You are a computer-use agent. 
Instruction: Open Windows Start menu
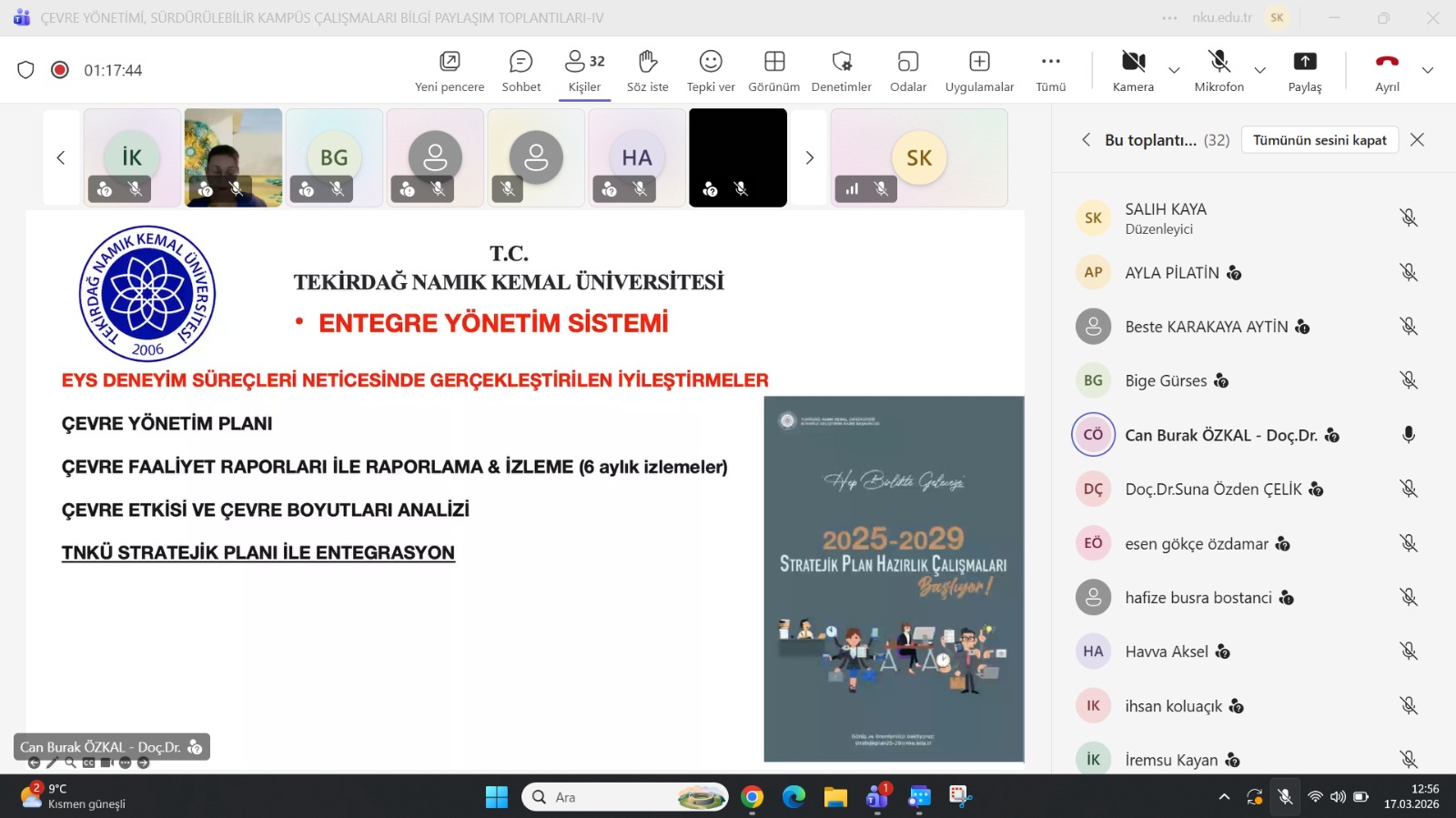(497, 797)
